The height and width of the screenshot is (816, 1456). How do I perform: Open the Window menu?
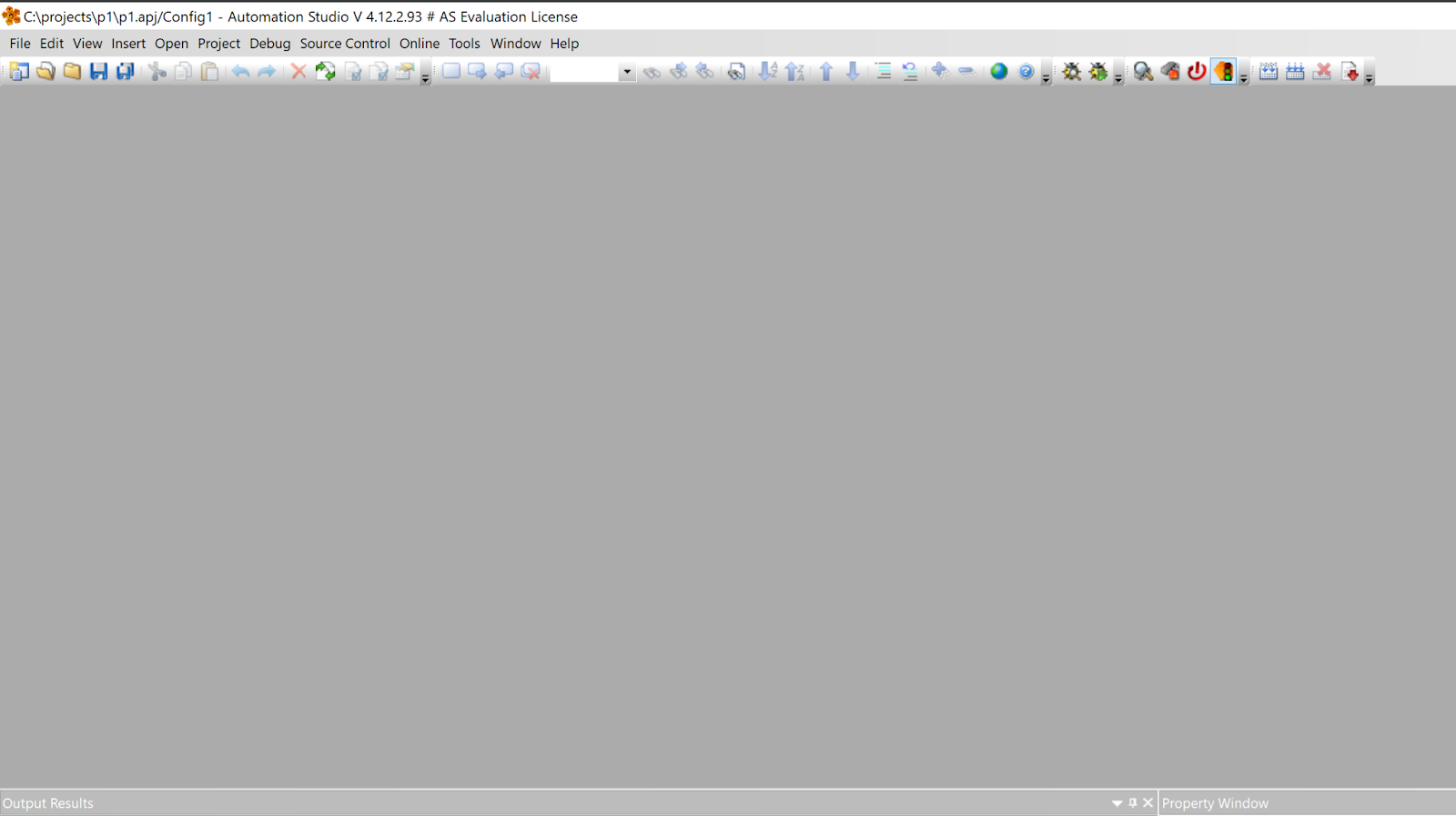pos(516,44)
